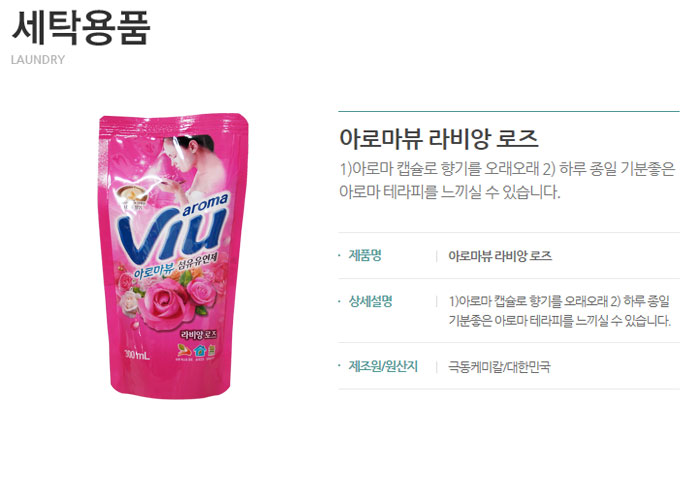
Task: Click the round emblem badge near the woman
Action: [x=133, y=195]
